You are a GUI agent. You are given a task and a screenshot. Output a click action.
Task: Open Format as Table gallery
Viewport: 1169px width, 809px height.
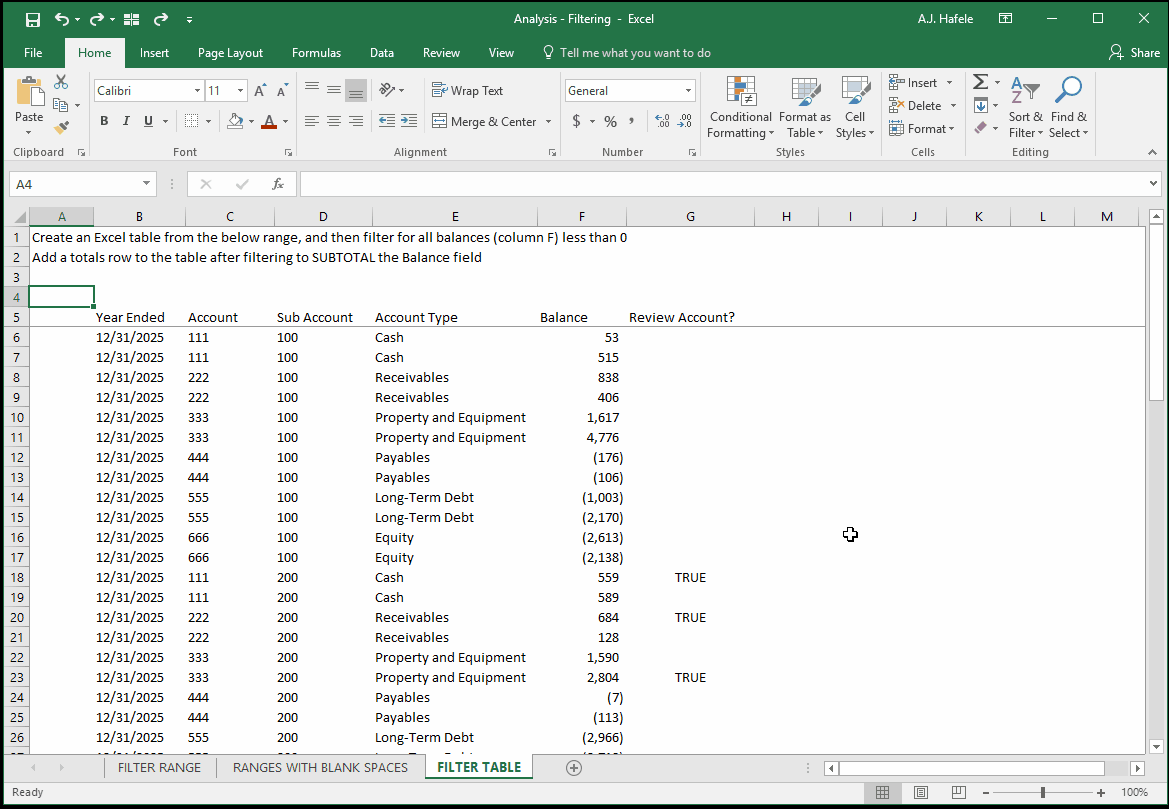click(x=805, y=108)
